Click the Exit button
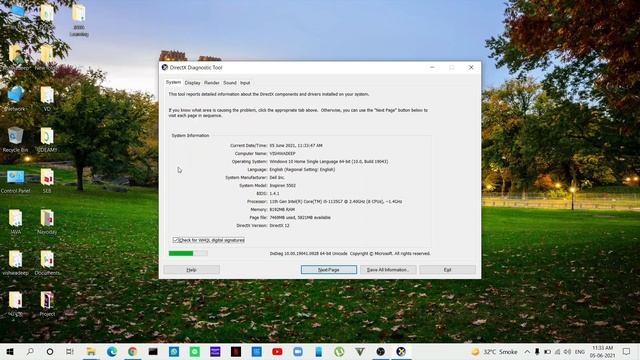The width and height of the screenshot is (640, 360). coord(447,270)
